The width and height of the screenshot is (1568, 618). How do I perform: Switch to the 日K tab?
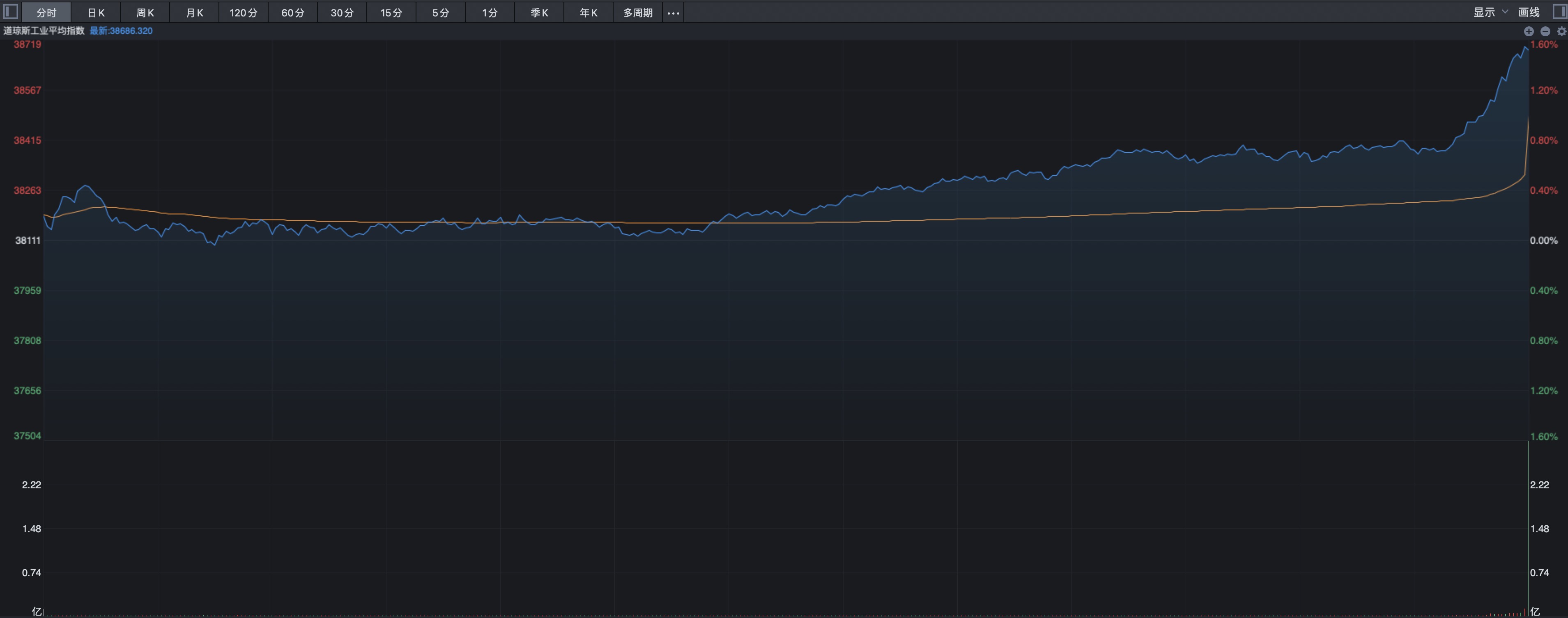96,13
